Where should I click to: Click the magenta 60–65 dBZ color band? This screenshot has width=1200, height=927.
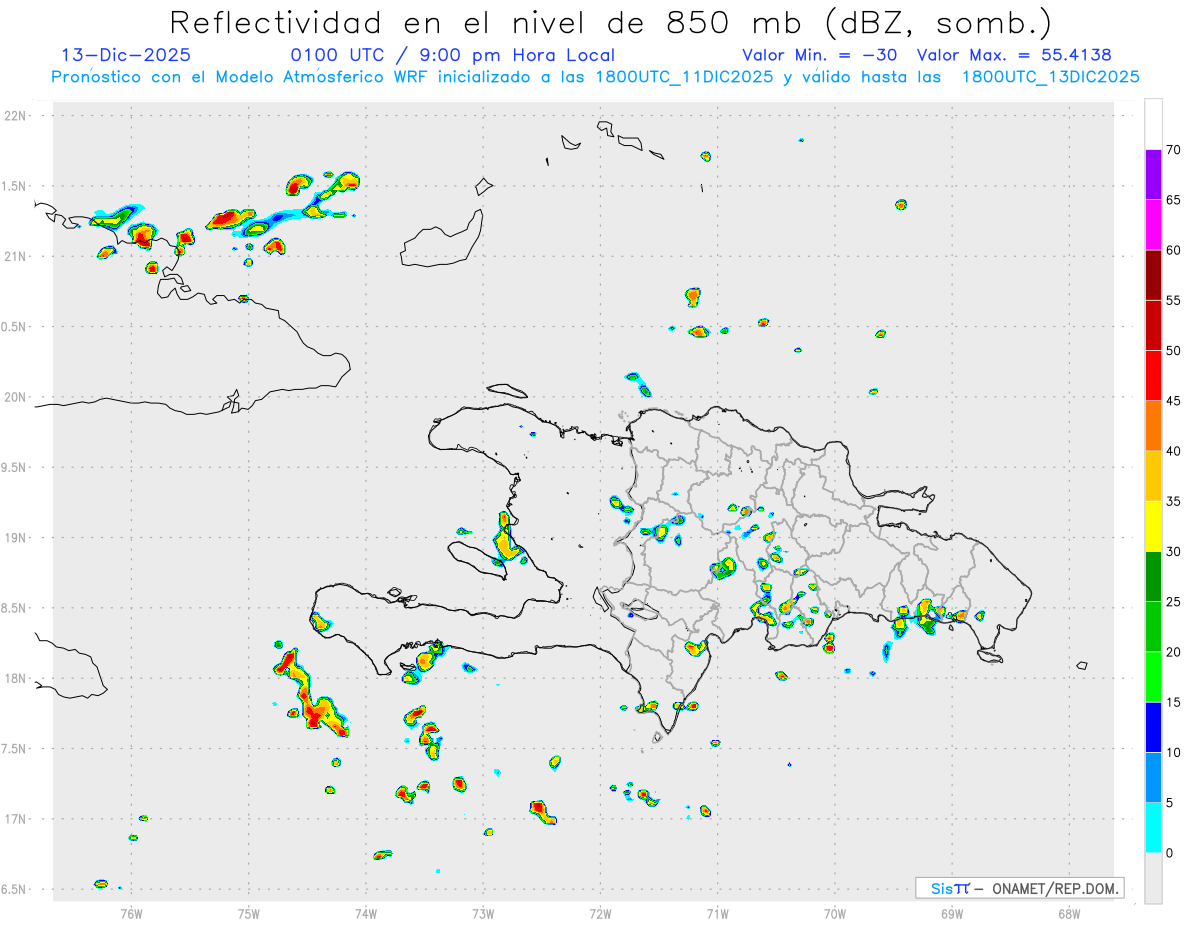[x=1153, y=225]
